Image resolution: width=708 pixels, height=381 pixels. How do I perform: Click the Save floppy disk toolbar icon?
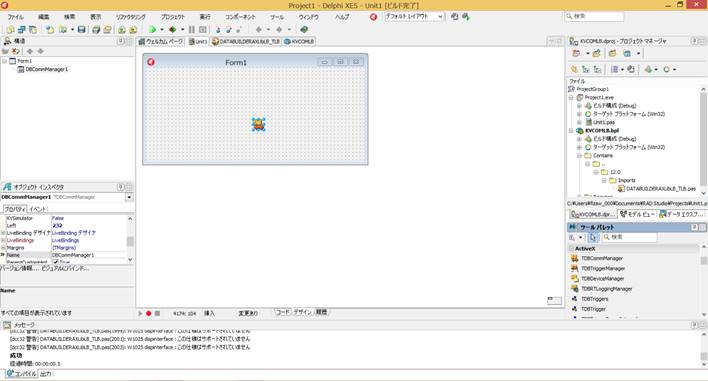pyautogui.click(x=81, y=29)
